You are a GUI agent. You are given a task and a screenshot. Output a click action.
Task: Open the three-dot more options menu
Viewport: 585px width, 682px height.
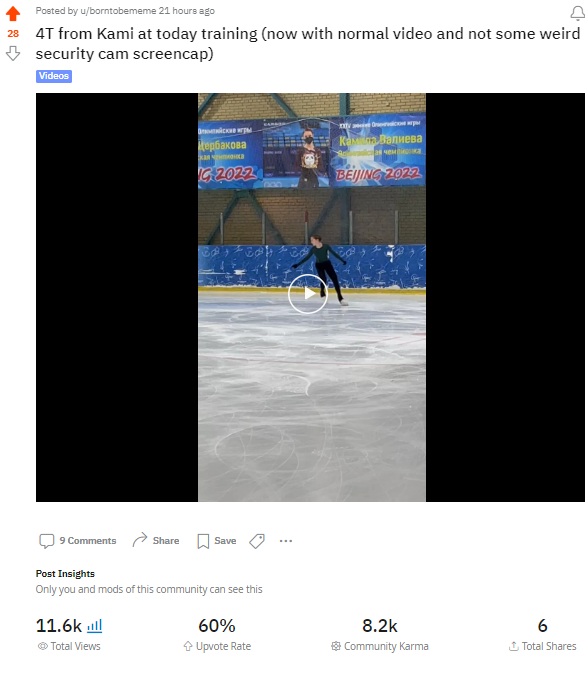[x=286, y=541]
